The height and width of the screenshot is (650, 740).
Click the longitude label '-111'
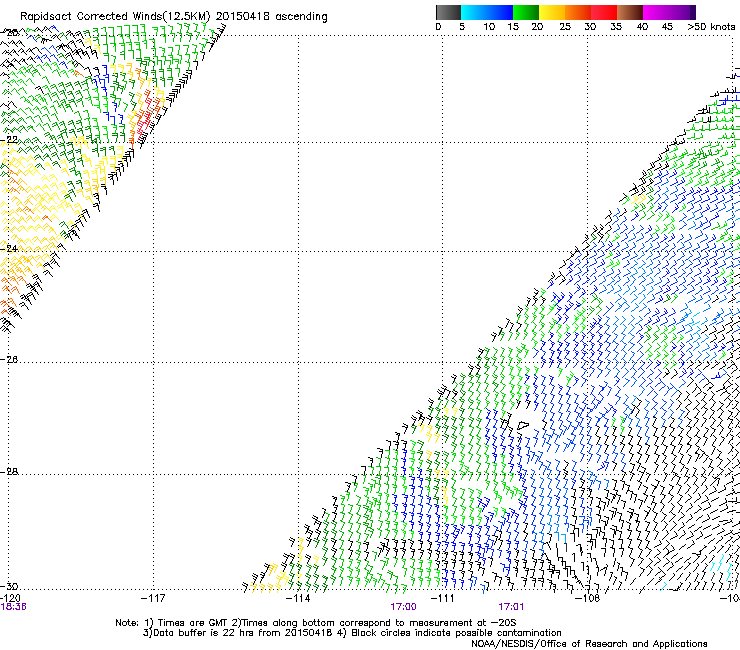tap(443, 598)
